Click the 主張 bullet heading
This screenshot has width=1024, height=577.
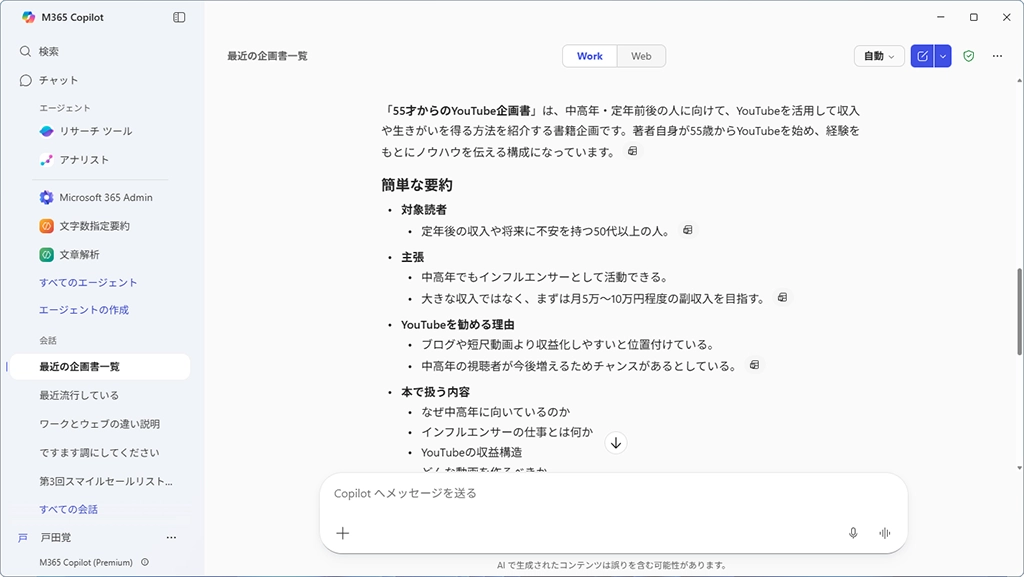tap(412, 257)
